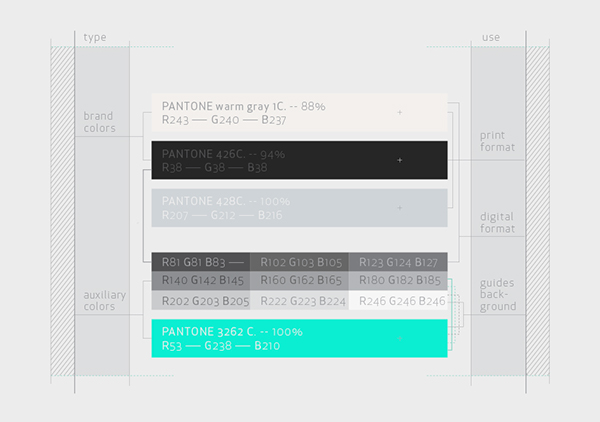This screenshot has height=422, width=600.
Task: Click plus icon on PANTONE 3262 C swatch
Action: click(x=399, y=339)
